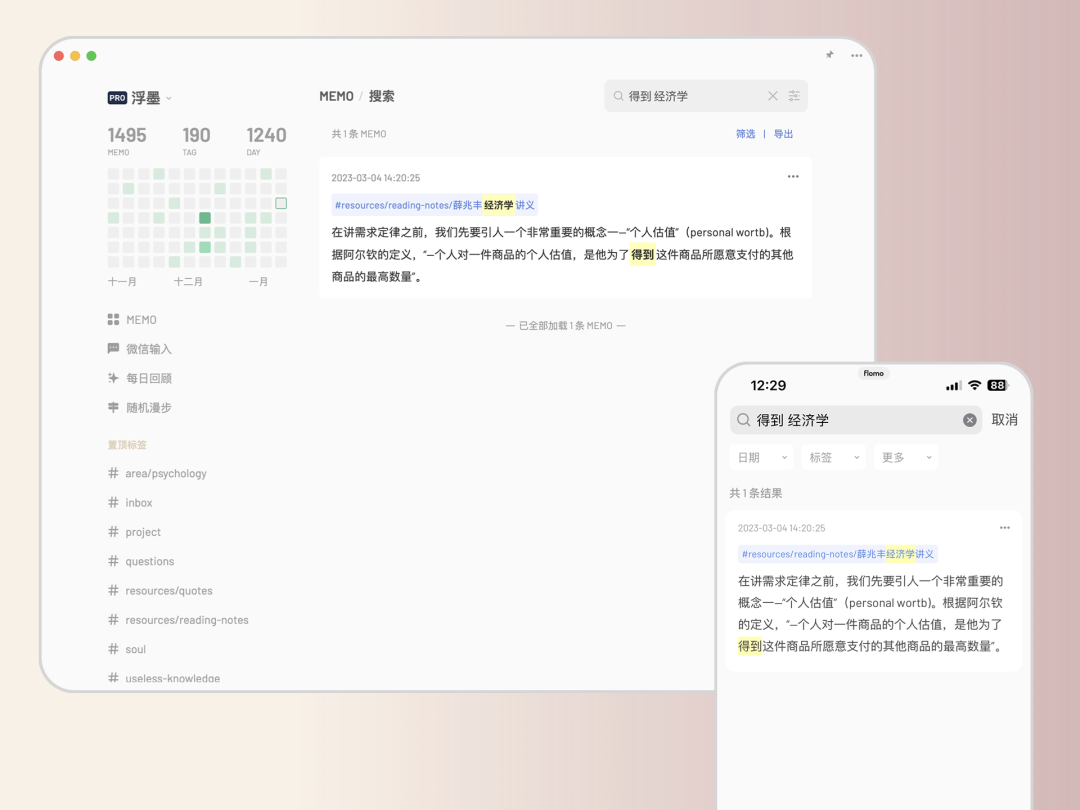The width and height of the screenshot is (1080, 810).
Task: Tap the phone search magnifier icon
Action: pos(743,420)
